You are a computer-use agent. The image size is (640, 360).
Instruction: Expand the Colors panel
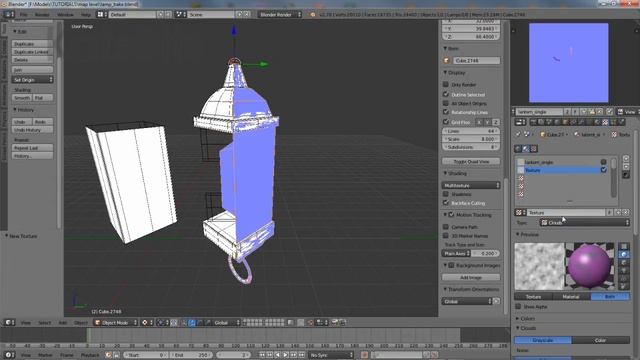[525, 318]
